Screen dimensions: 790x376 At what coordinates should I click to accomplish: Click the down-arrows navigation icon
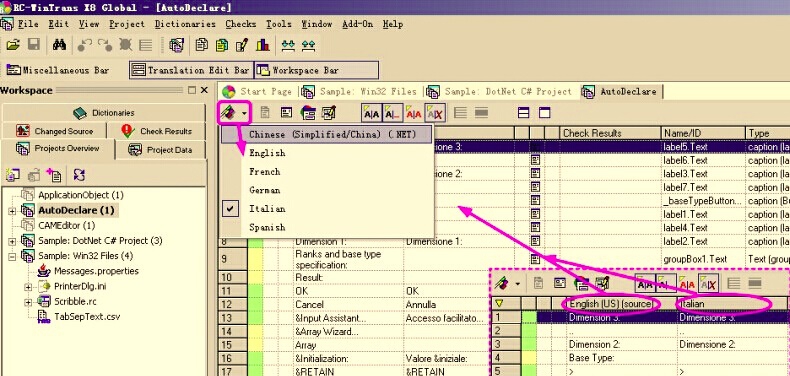point(288,45)
